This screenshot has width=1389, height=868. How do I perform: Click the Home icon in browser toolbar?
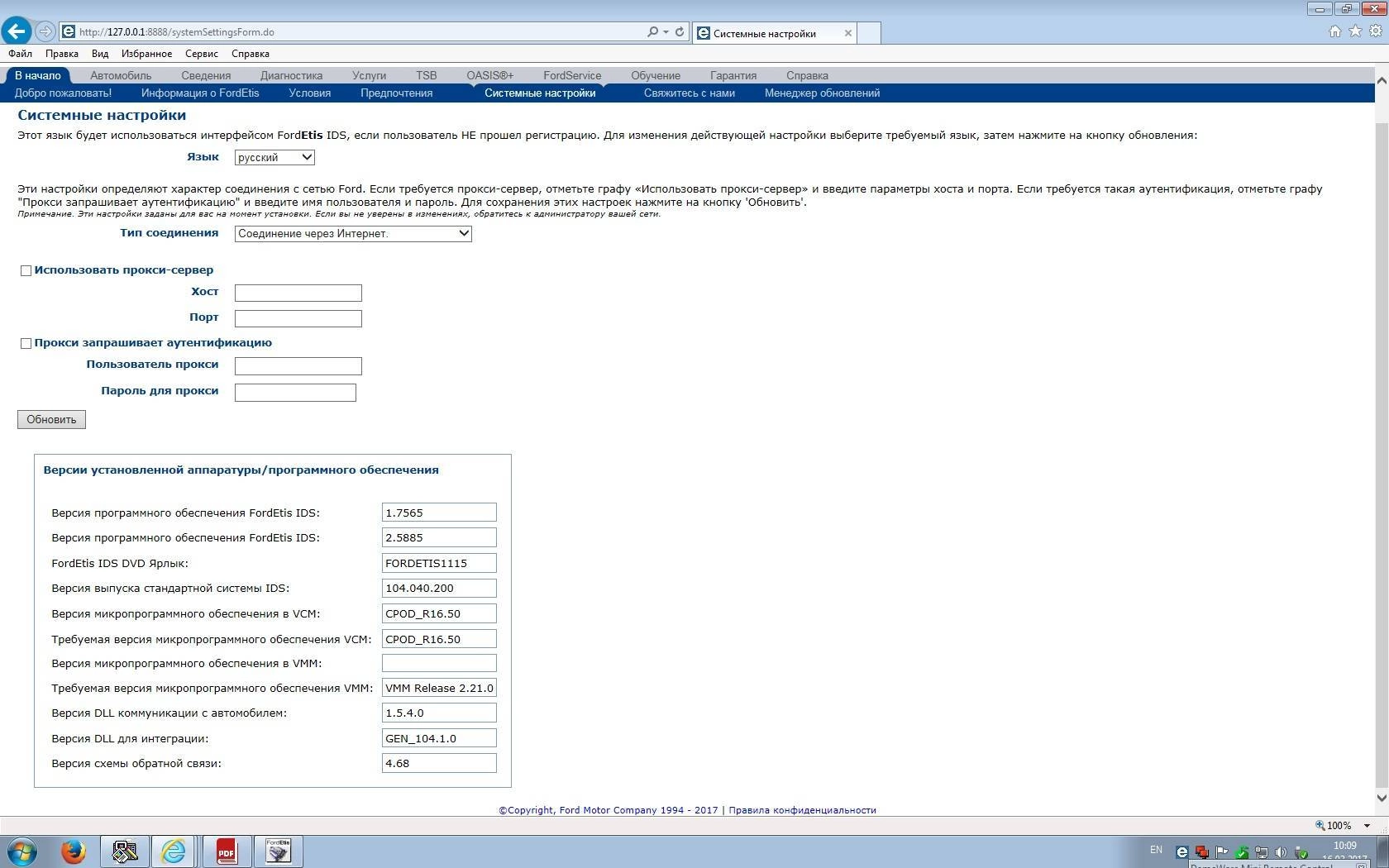click(1334, 31)
